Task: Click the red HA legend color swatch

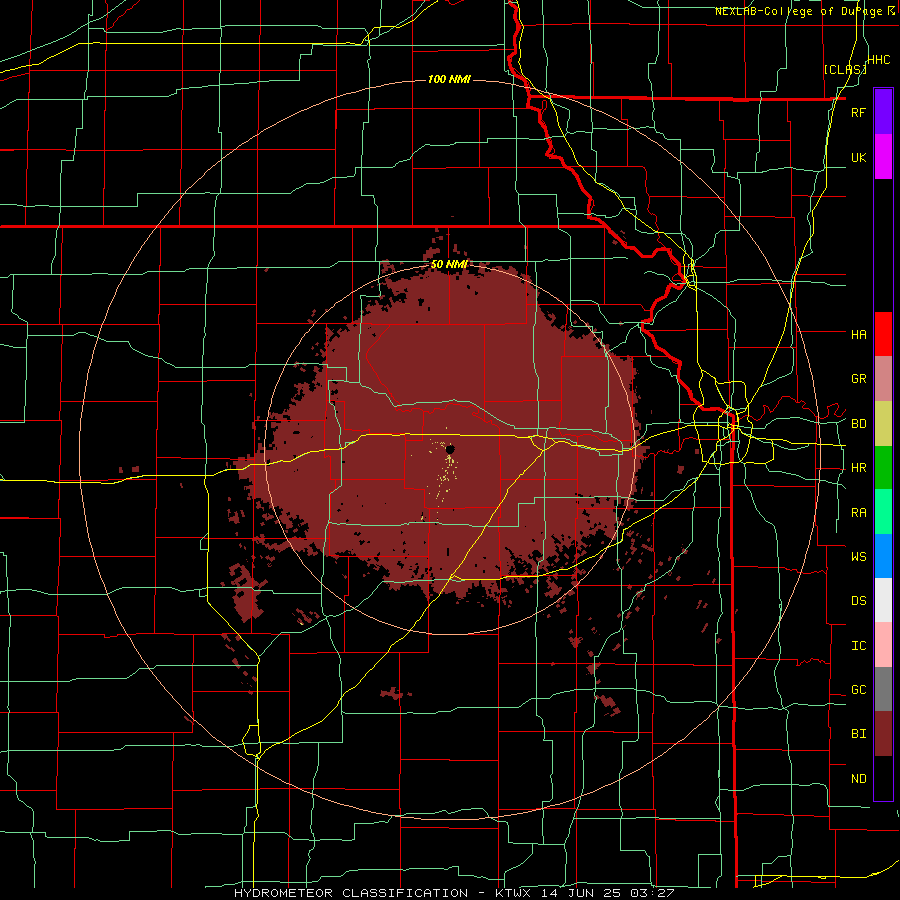Action: 883,334
